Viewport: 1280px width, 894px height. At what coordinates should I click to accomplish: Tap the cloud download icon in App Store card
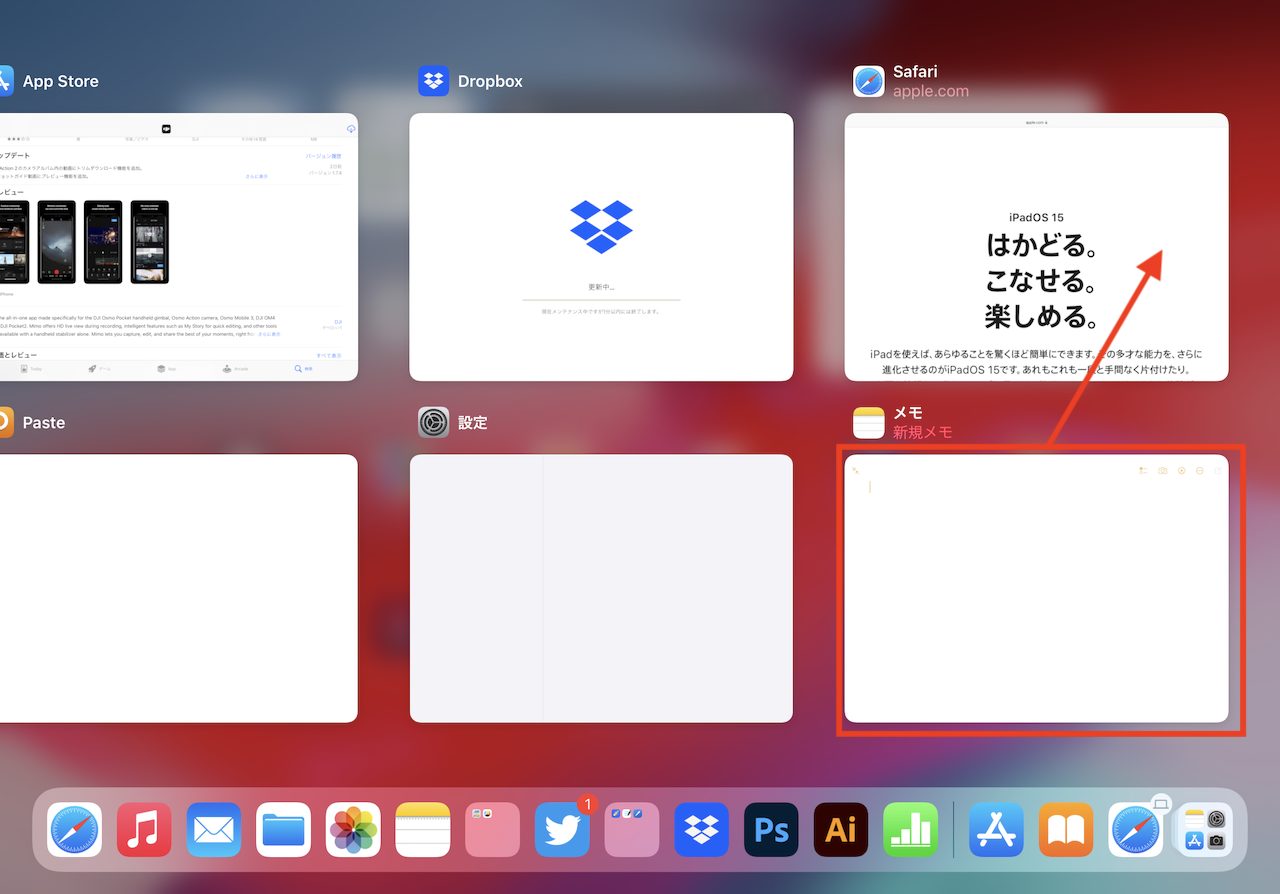pyautogui.click(x=351, y=129)
